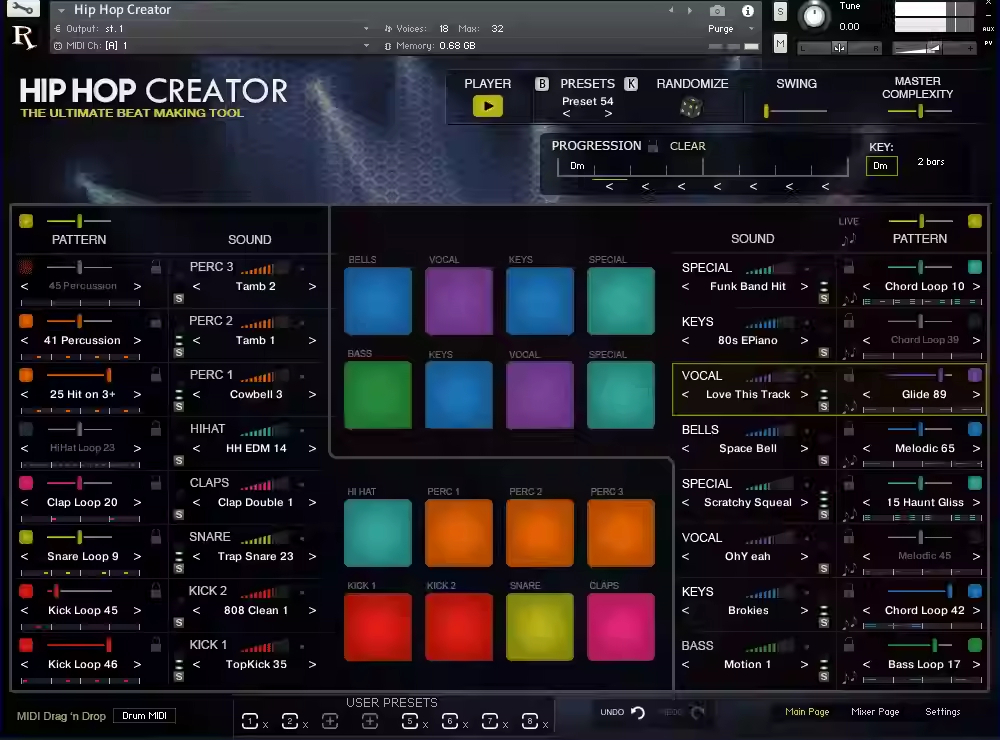
Task: Click the S solo button near Tune
Action: [780, 11]
